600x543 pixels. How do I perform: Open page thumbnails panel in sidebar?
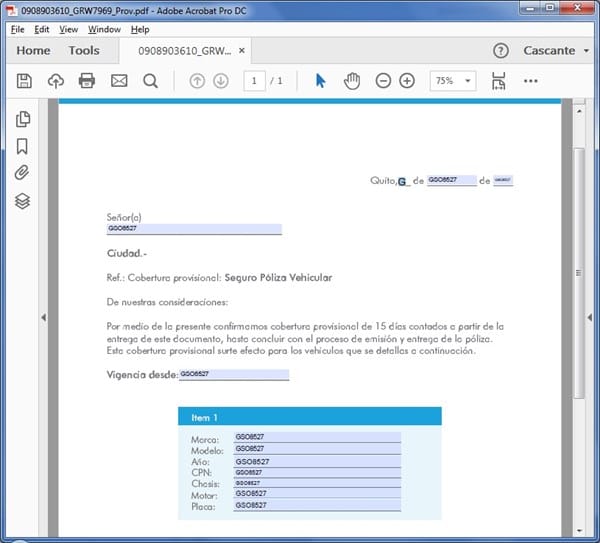pyautogui.click(x=23, y=120)
